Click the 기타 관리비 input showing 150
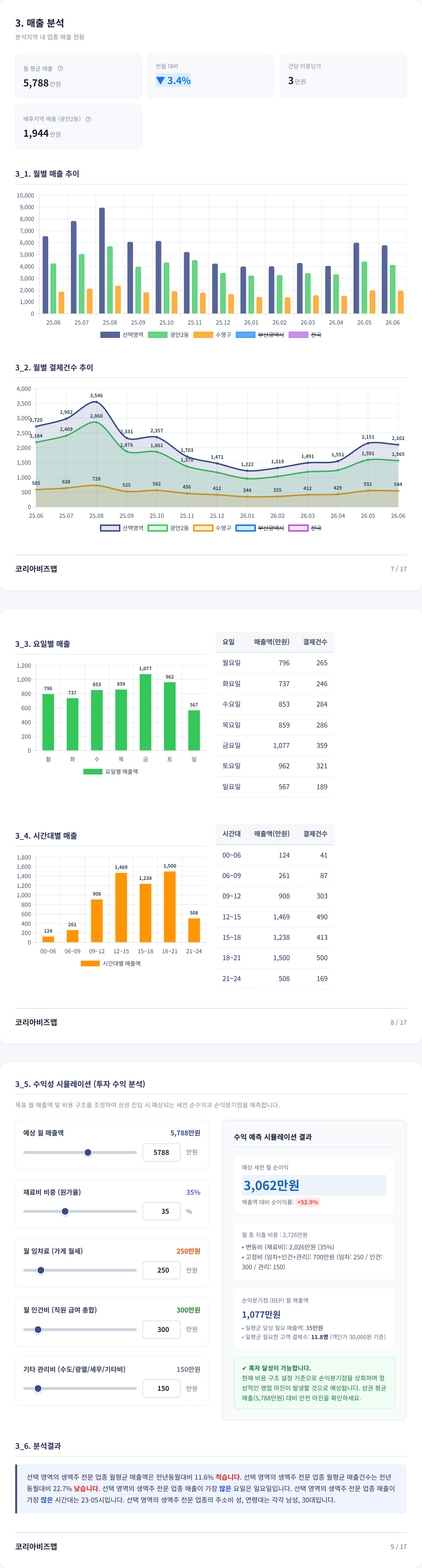The image size is (422, 1568). click(161, 1389)
